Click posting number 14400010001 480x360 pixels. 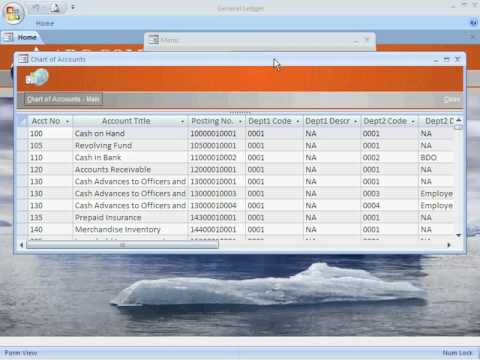(x=217, y=230)
